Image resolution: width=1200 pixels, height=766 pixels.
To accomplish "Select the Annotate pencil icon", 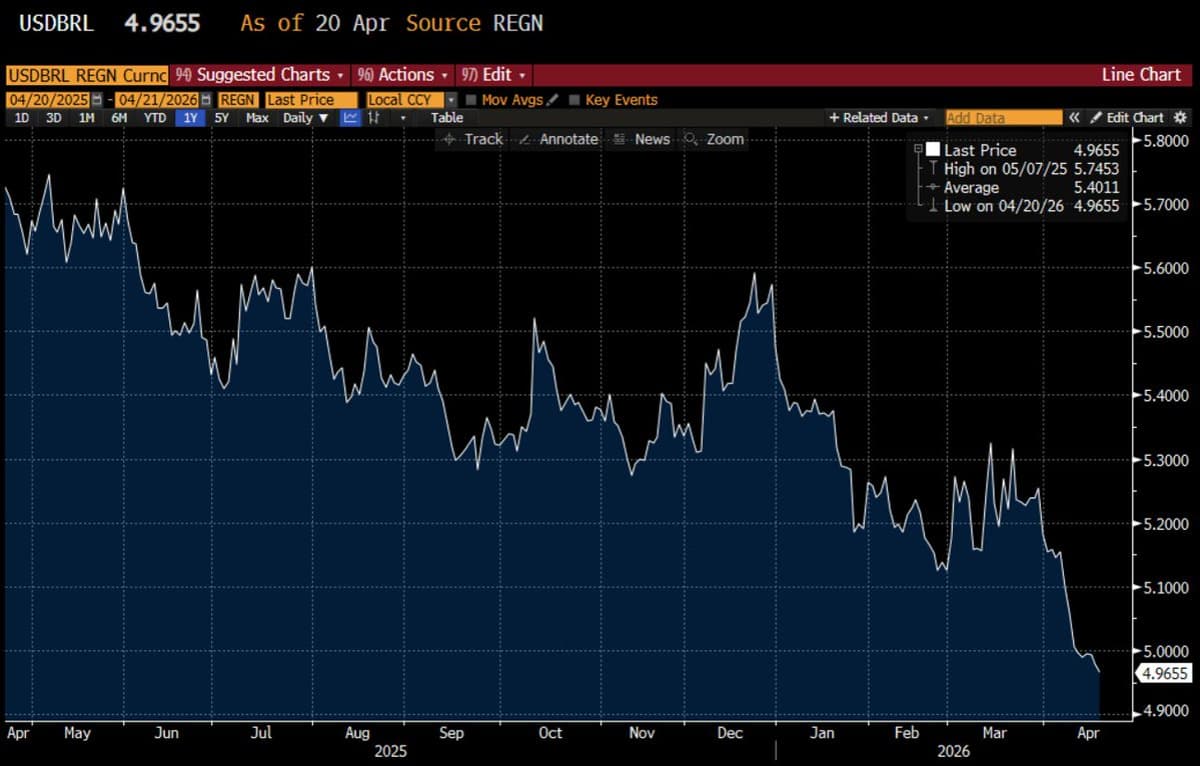I will click(x=525, y=139).
